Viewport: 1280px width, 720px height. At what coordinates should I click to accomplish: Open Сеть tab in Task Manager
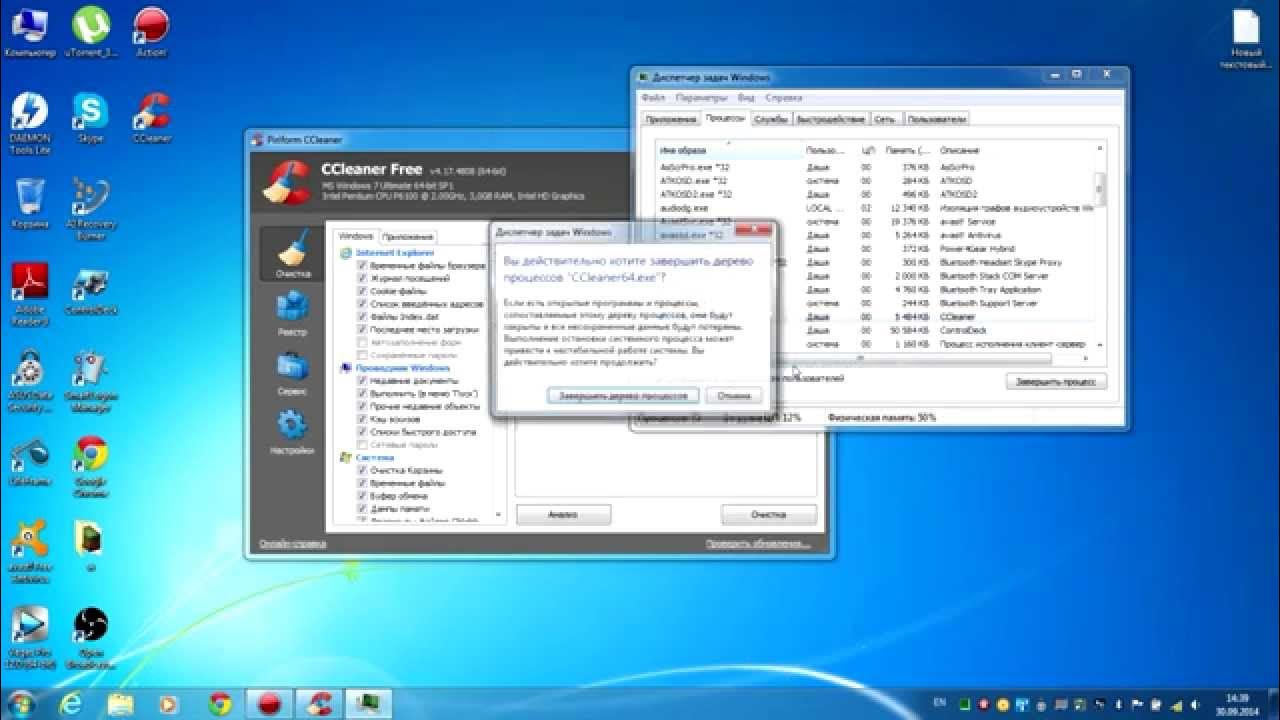[x=885, y=119]
